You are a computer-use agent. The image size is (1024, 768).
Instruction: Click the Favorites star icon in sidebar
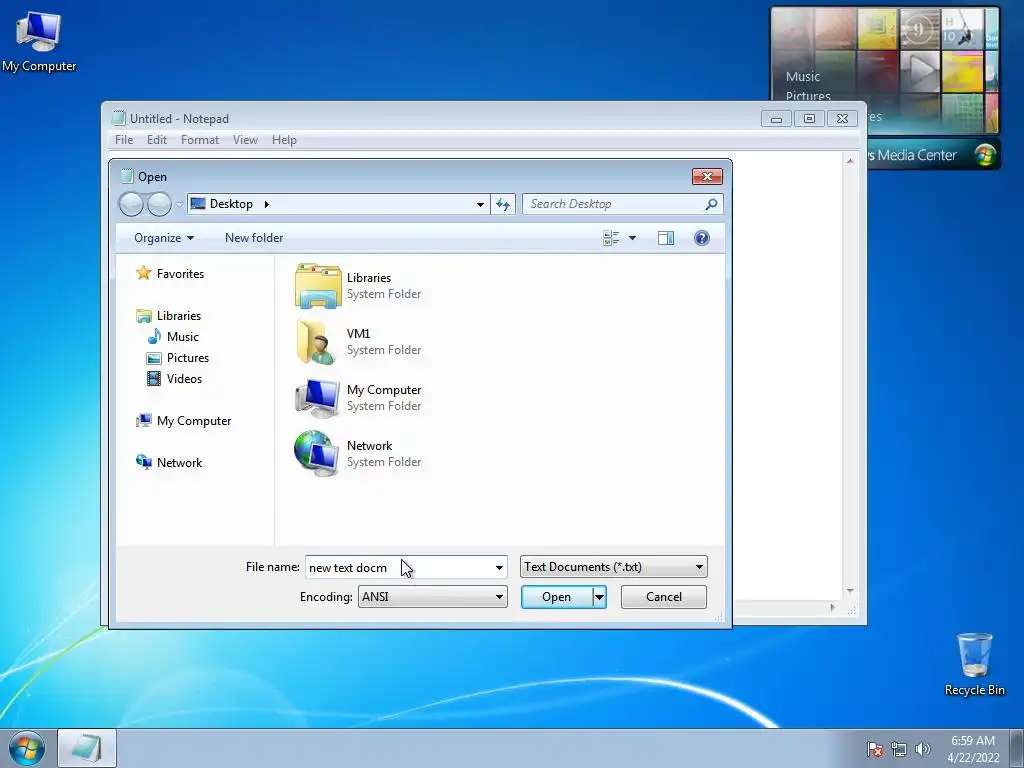tap(144, 274)
